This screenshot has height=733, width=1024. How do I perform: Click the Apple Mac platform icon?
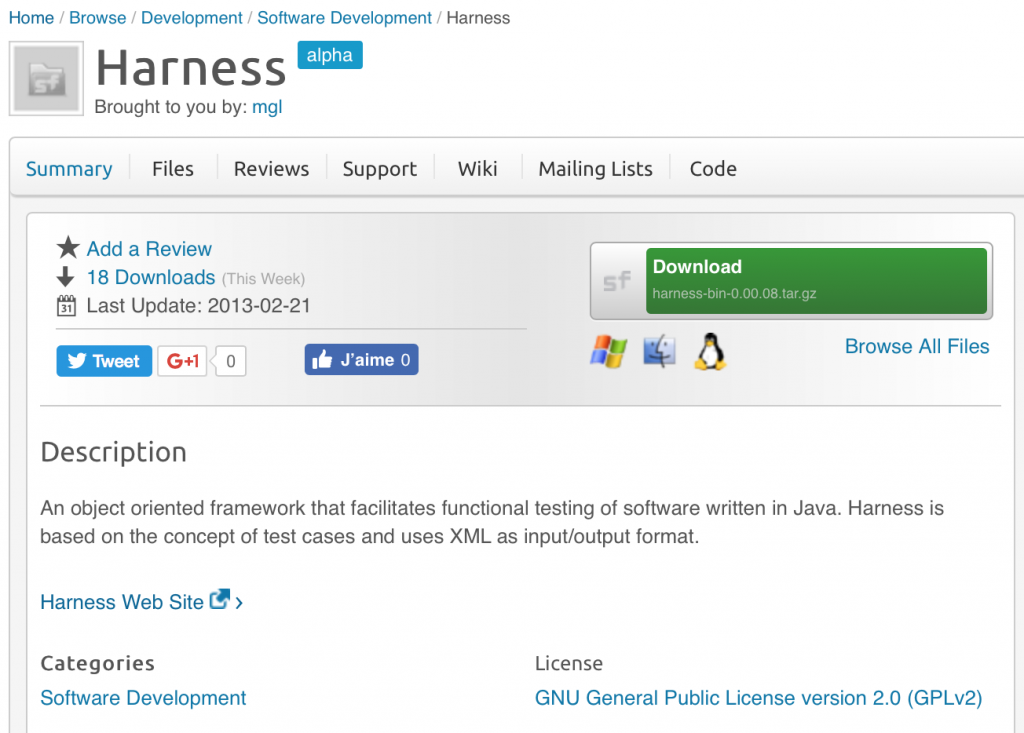pyautogui.click(x=659, y=351)
